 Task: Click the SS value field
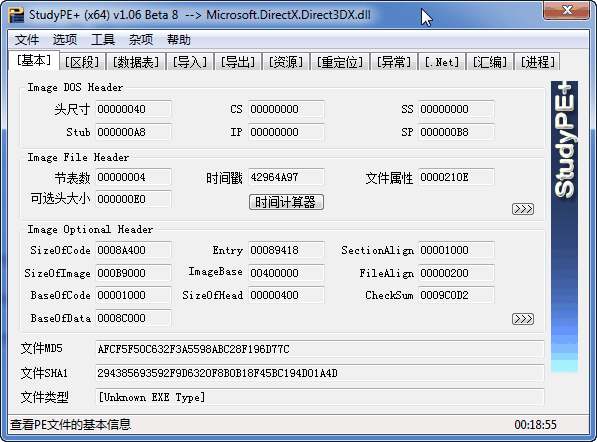(456, 109)
